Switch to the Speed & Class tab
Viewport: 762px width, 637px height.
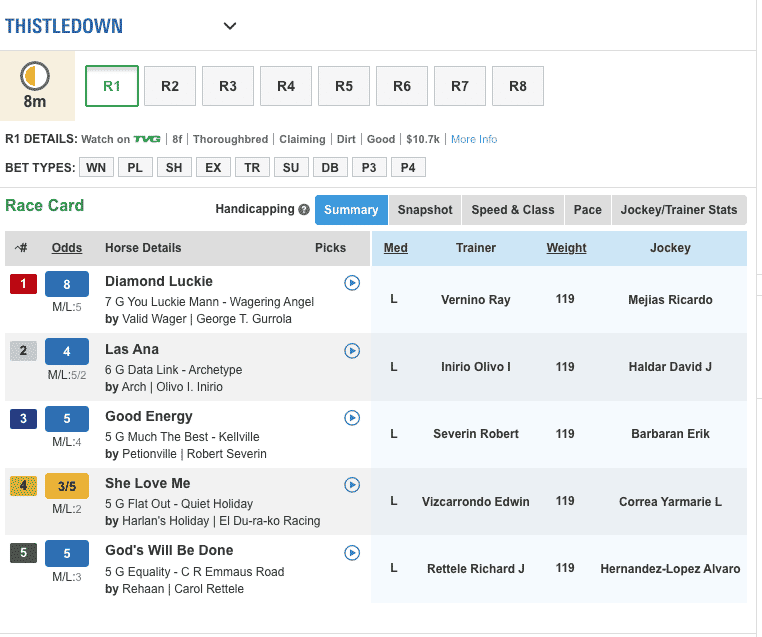click(x=512, y=210)
